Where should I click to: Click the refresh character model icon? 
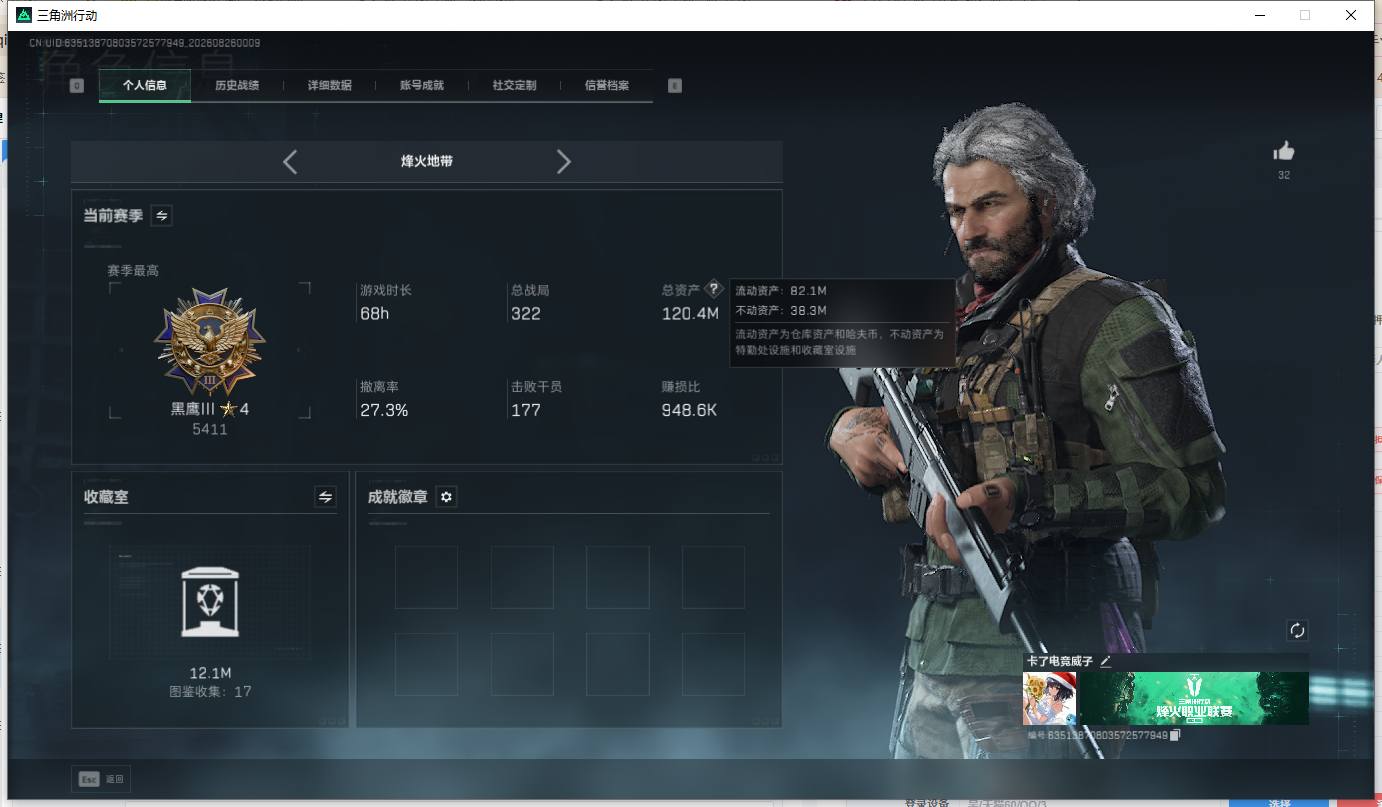pyautogui.click(x=1297, y=630)
